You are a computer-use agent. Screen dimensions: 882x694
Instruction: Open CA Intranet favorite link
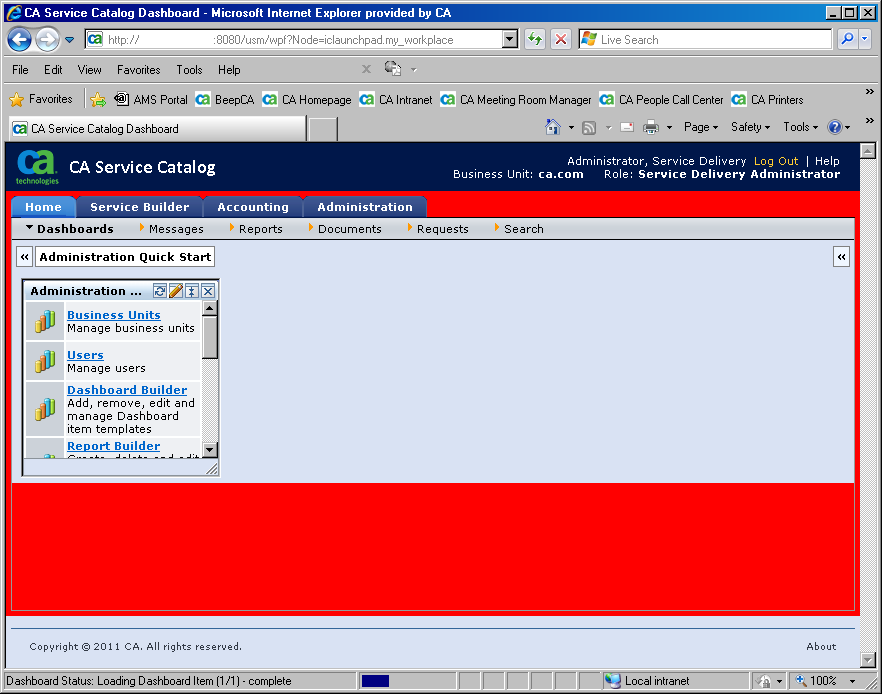pyautogui.click(x=396, y=100)
